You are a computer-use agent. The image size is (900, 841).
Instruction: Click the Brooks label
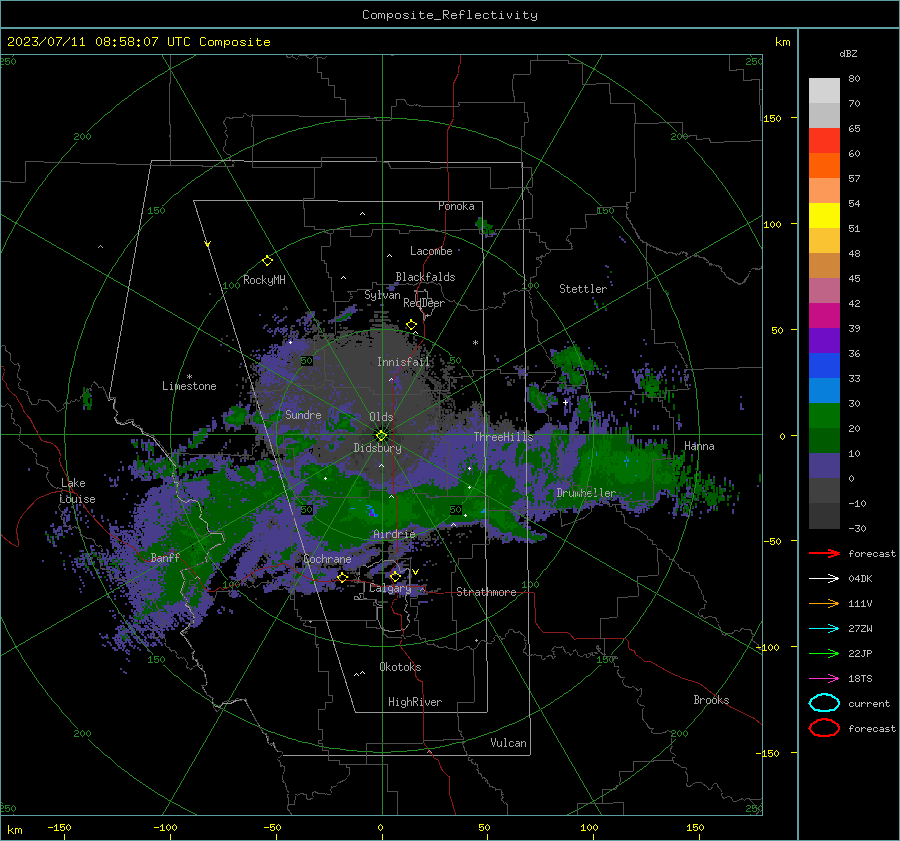point(711,700)
